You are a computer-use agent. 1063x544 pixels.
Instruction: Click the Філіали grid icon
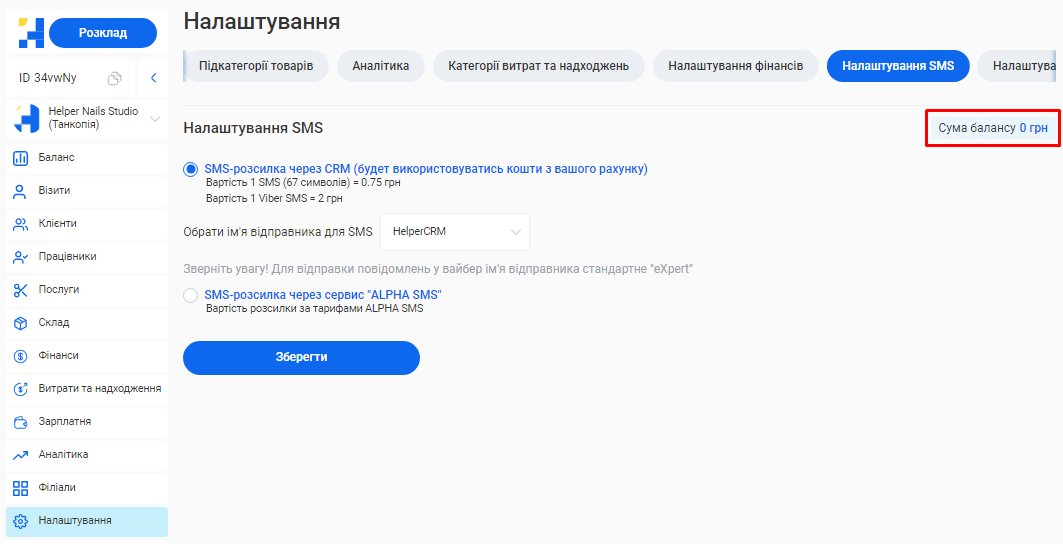[x=20, y=488]
